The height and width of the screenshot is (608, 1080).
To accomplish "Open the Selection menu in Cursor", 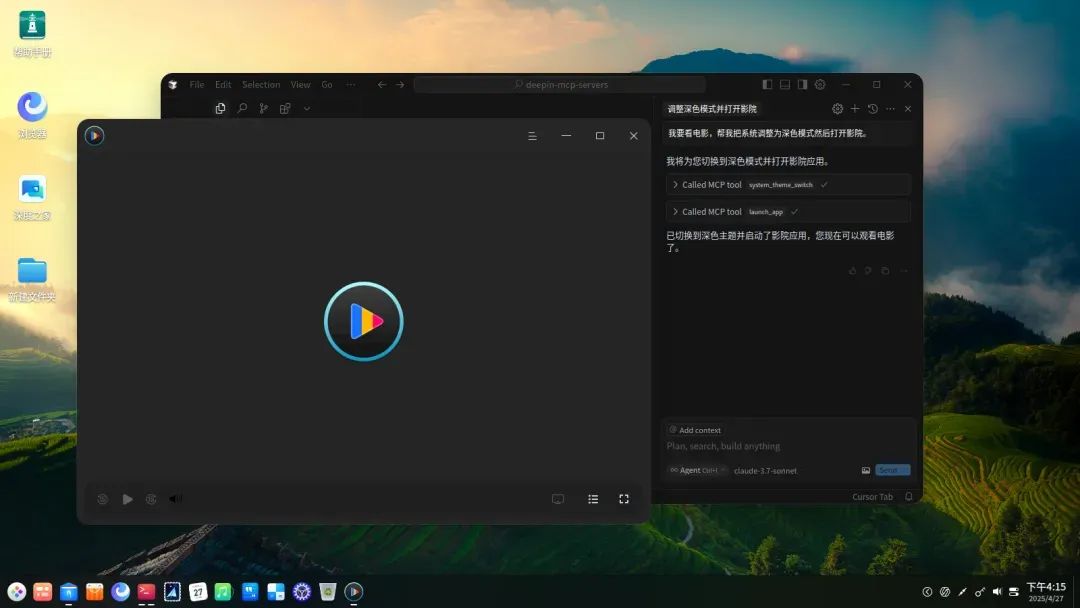I will (x=261, y=85).
